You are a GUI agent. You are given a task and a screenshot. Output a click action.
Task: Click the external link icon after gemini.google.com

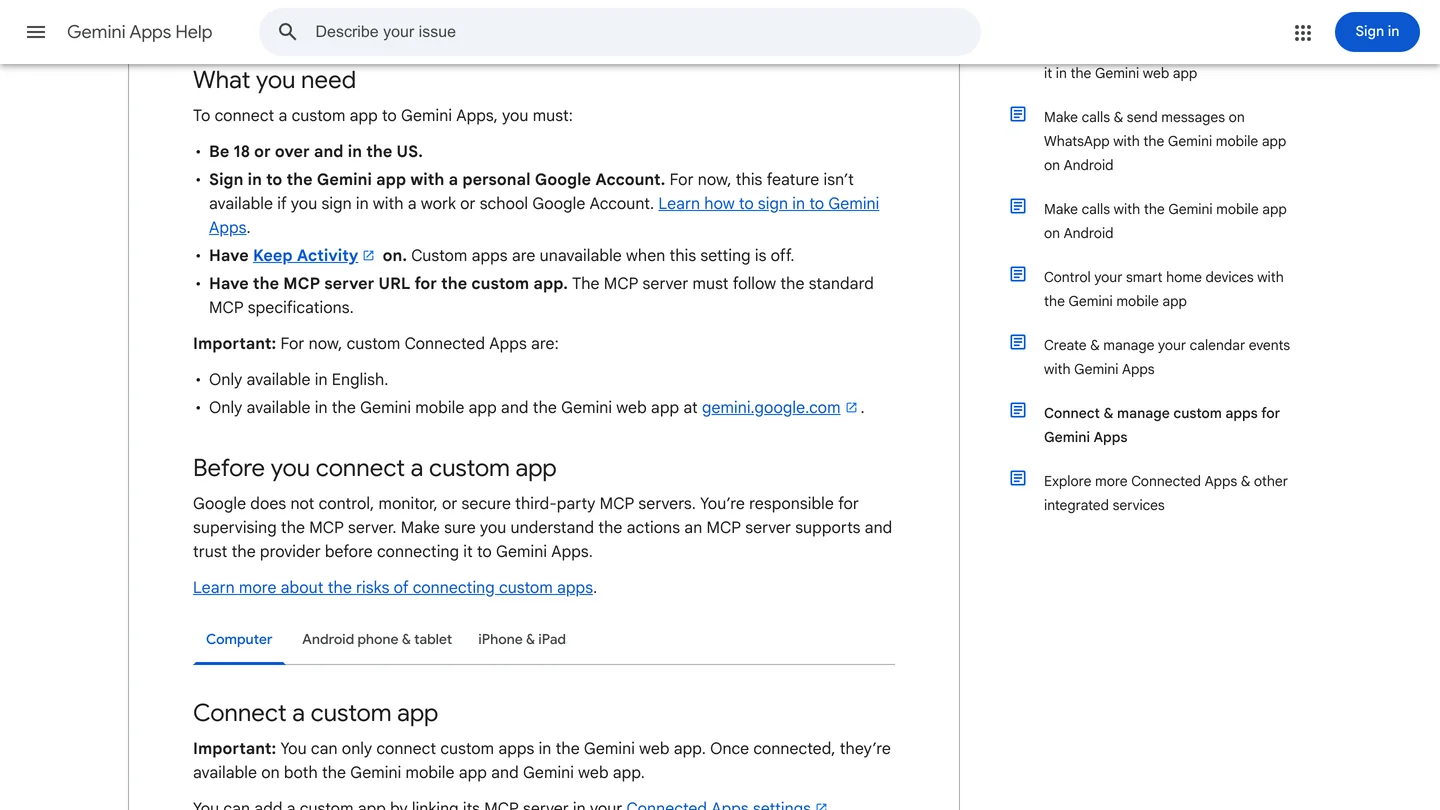point(852,407)
